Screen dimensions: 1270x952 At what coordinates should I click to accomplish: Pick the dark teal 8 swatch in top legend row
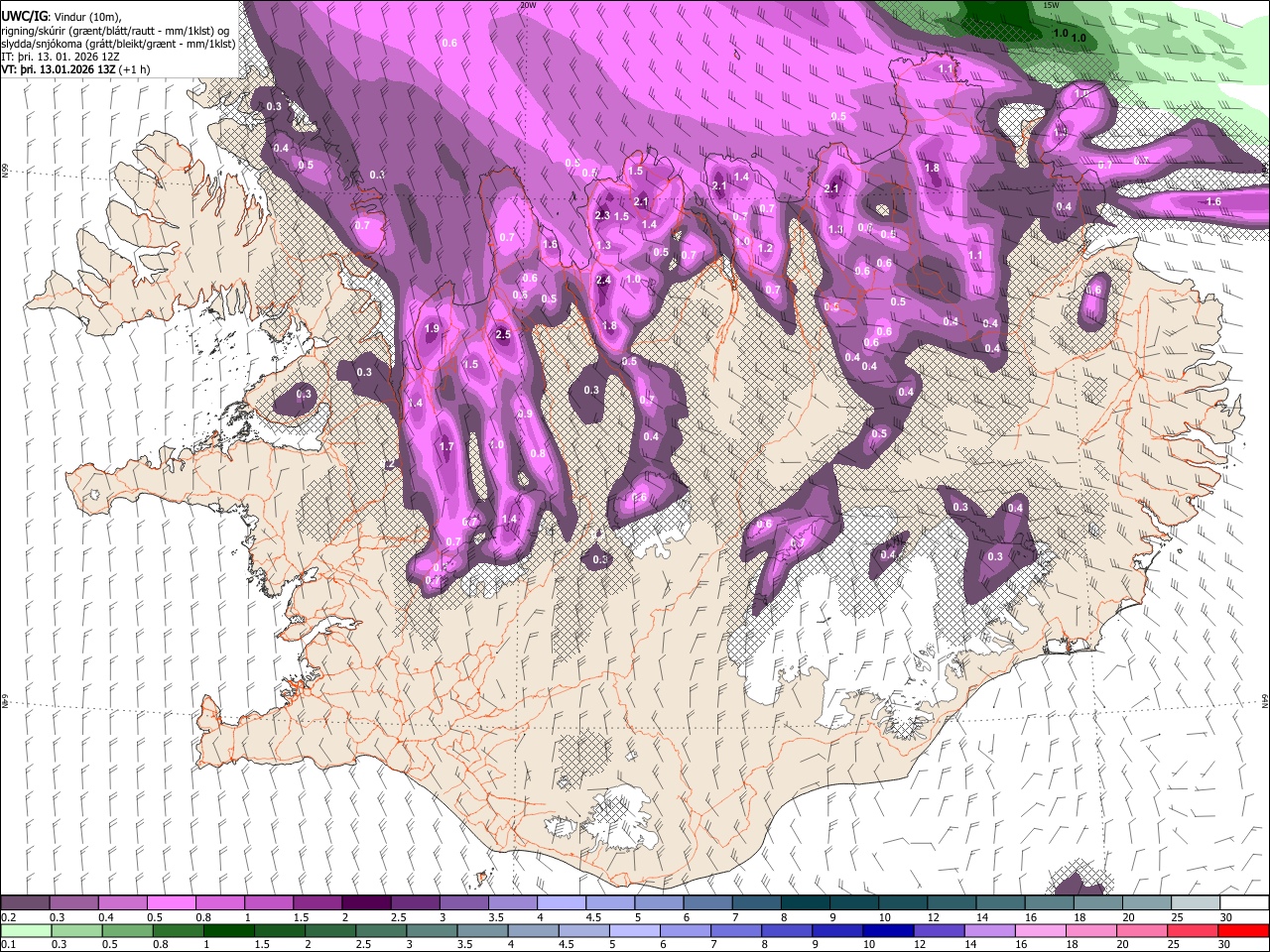click(x=805, y=903)
